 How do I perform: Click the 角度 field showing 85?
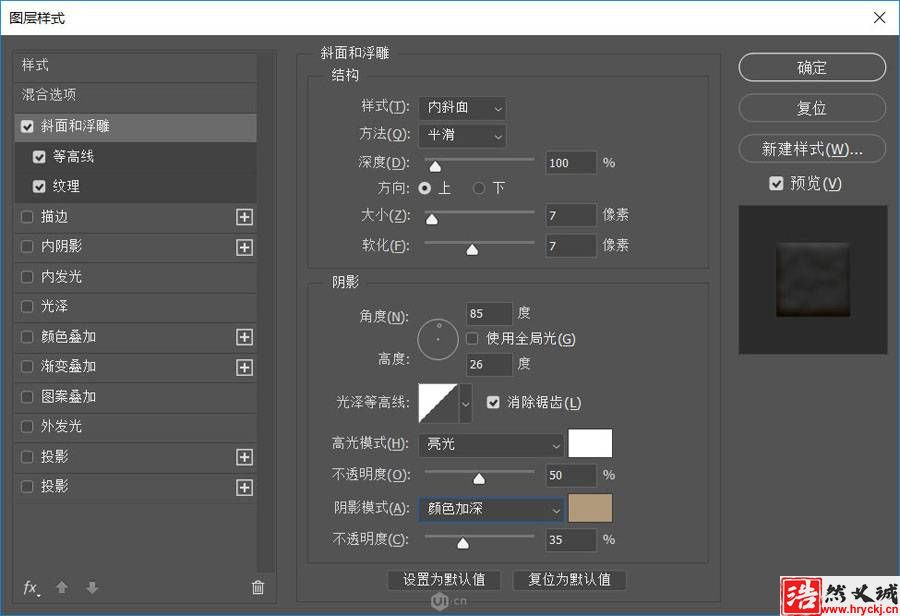point(489,314)
